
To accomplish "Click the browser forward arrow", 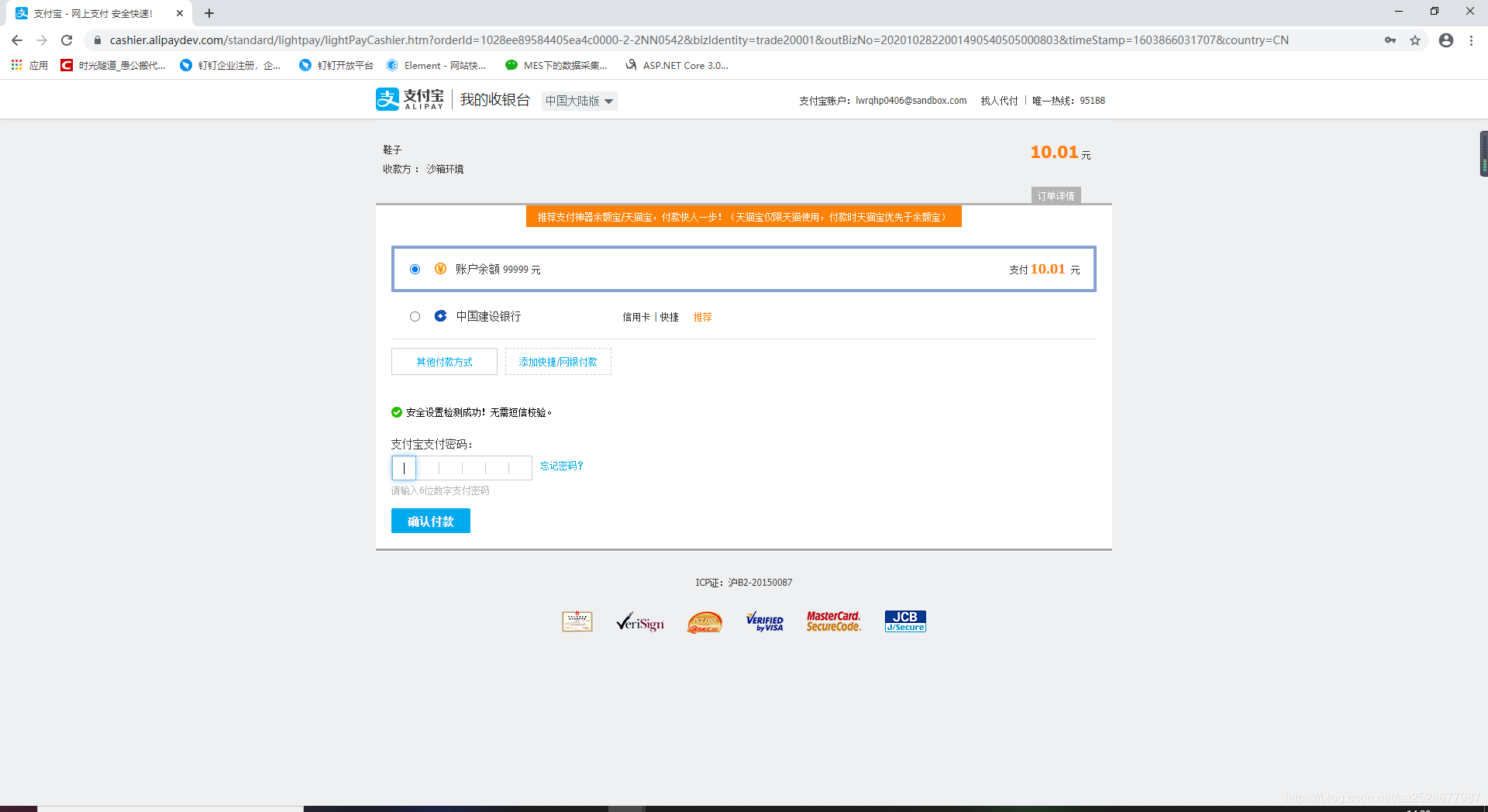I will click(42, 40).
